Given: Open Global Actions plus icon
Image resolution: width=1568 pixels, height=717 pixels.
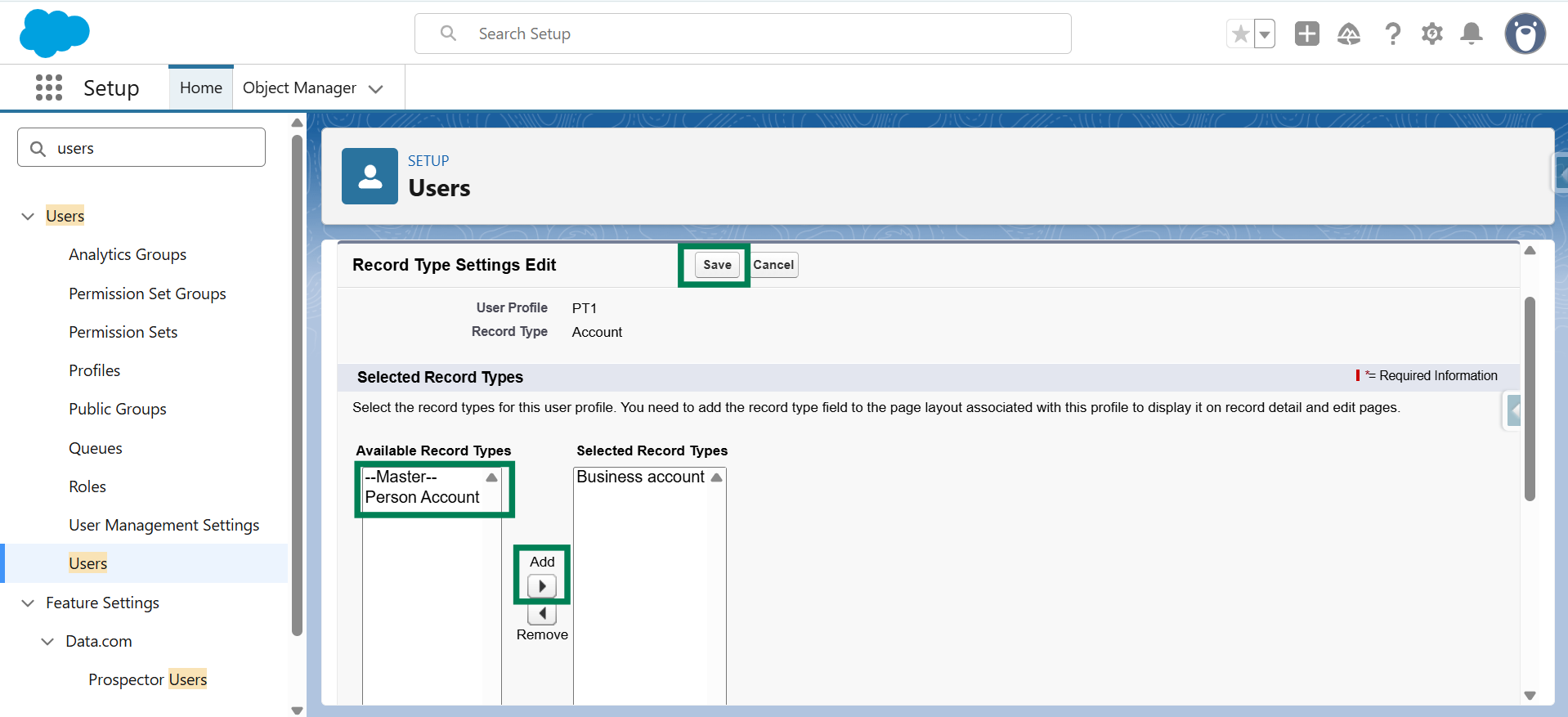Looking at the screenshot, I should tap(1306, 34).
